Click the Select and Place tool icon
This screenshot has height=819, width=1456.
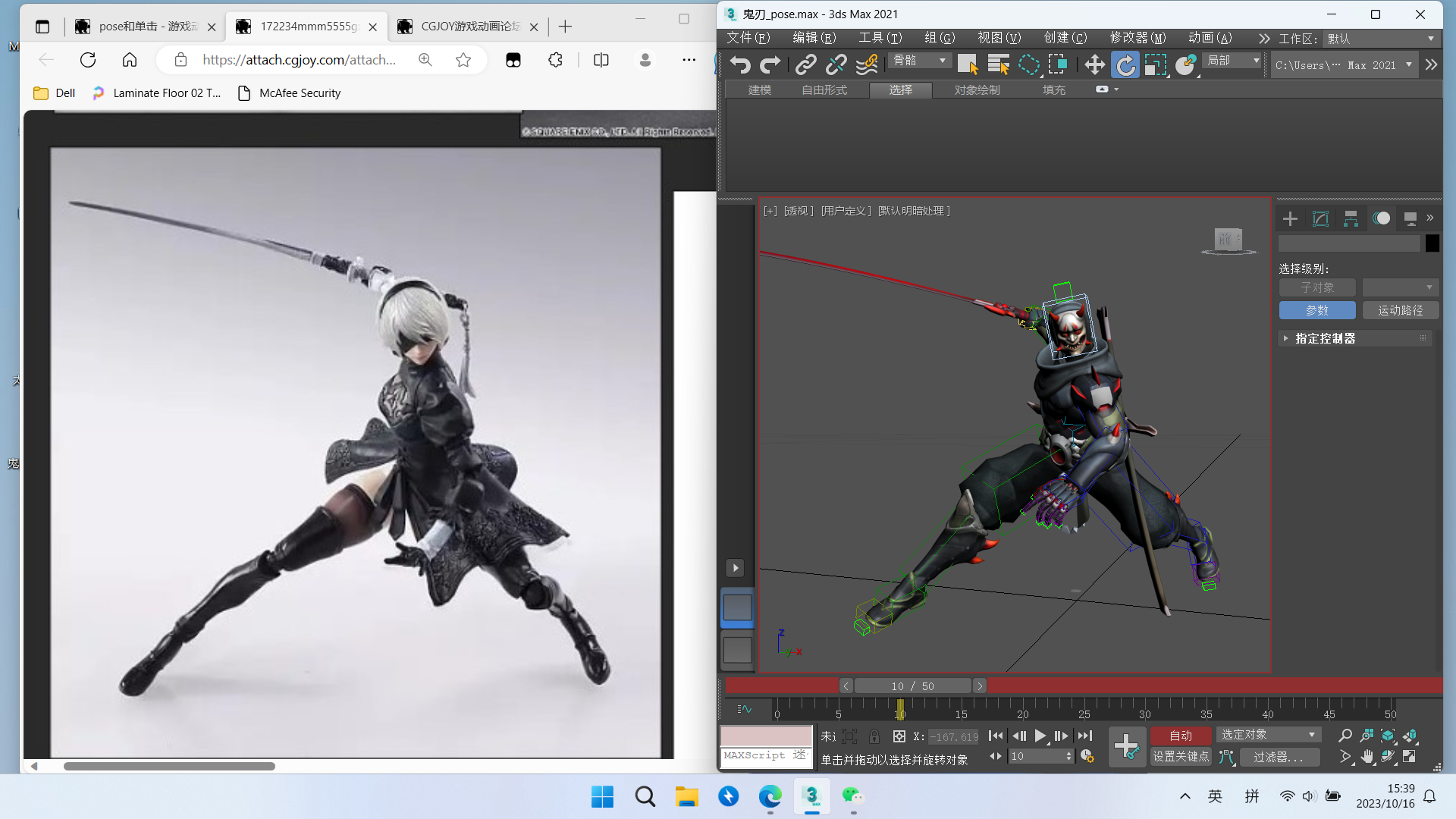point(1185,64)
